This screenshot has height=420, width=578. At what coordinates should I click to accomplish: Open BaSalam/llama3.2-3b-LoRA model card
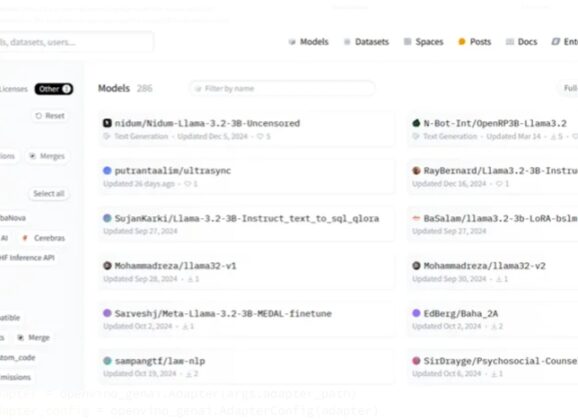[x=492, y=224]
